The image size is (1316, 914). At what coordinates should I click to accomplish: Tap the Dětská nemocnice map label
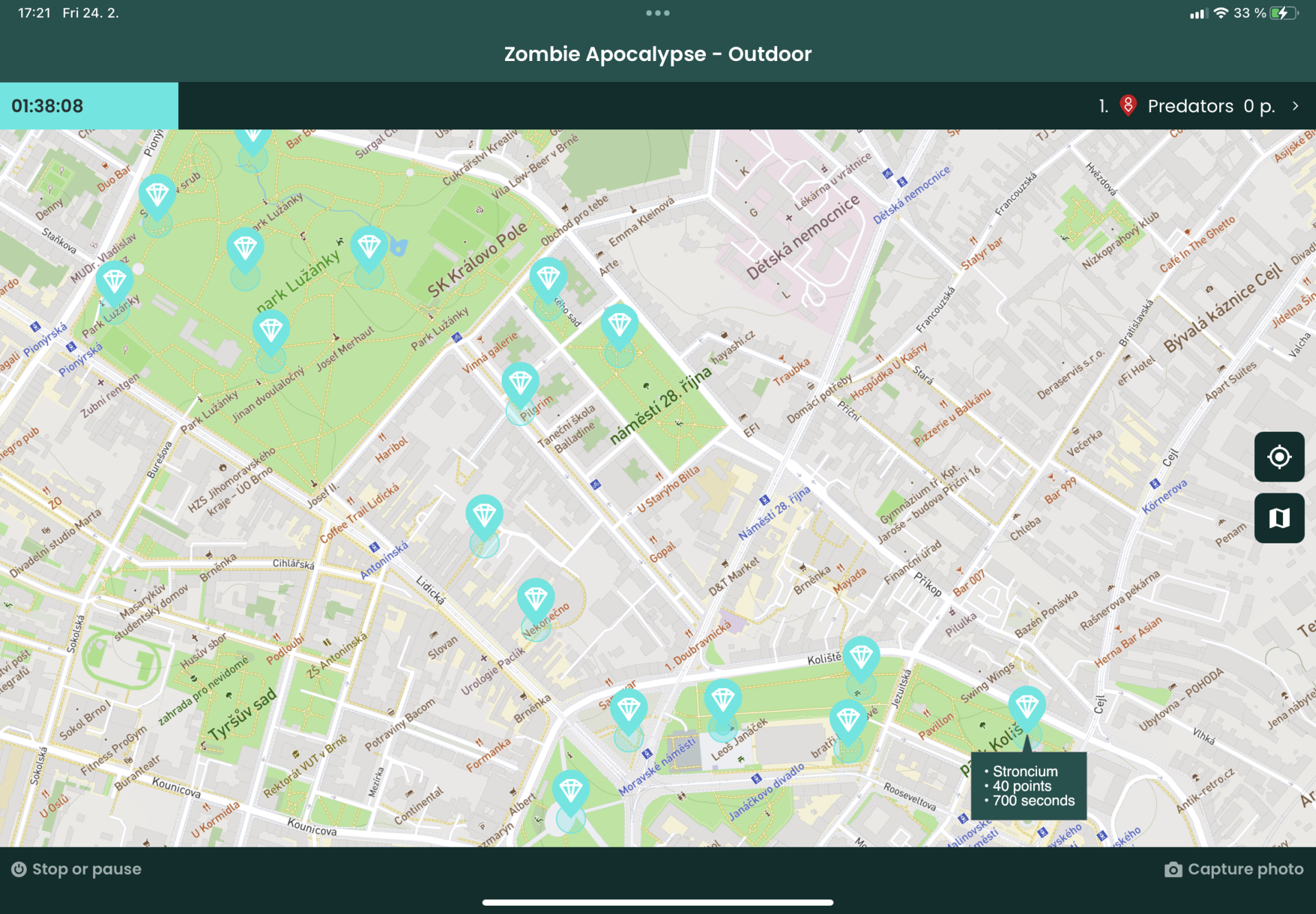point(802,236)
